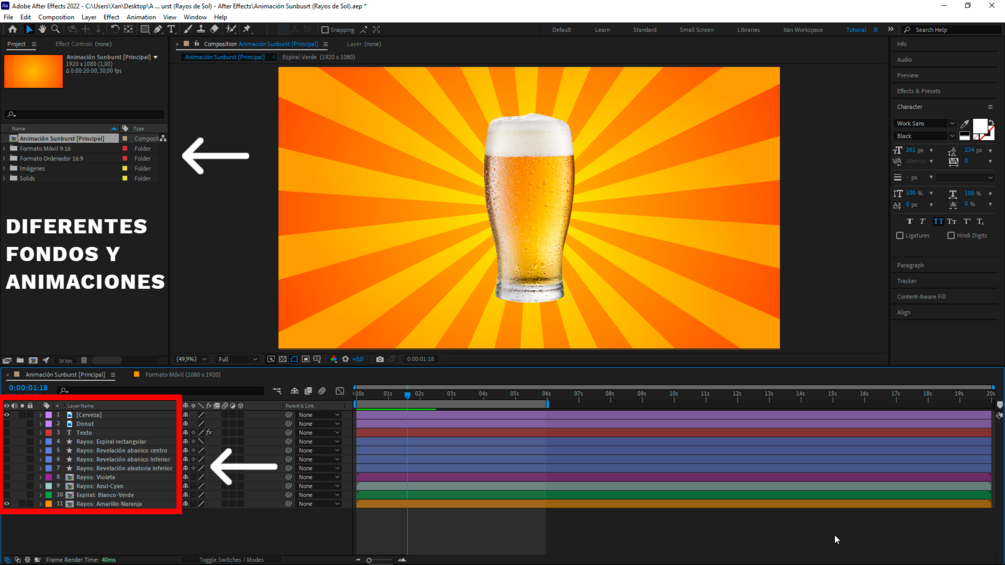Click the Graph Editor icon in timeline
Image resolution: width=1005 pixels, height=565 pixels.
click(340, 391)
